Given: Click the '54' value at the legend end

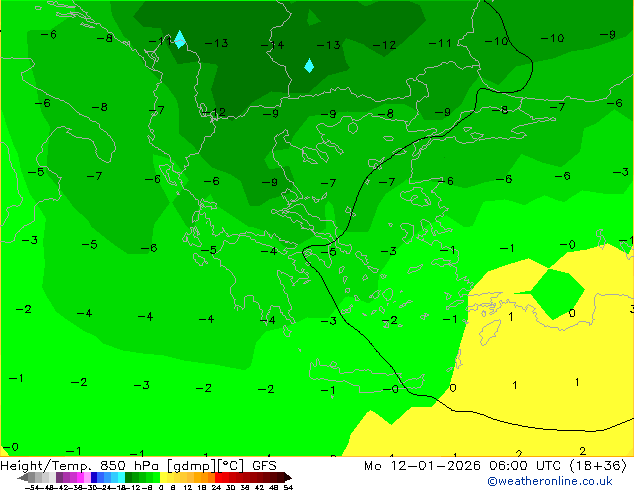Looking at the screenshot, I should pos(288,487).
